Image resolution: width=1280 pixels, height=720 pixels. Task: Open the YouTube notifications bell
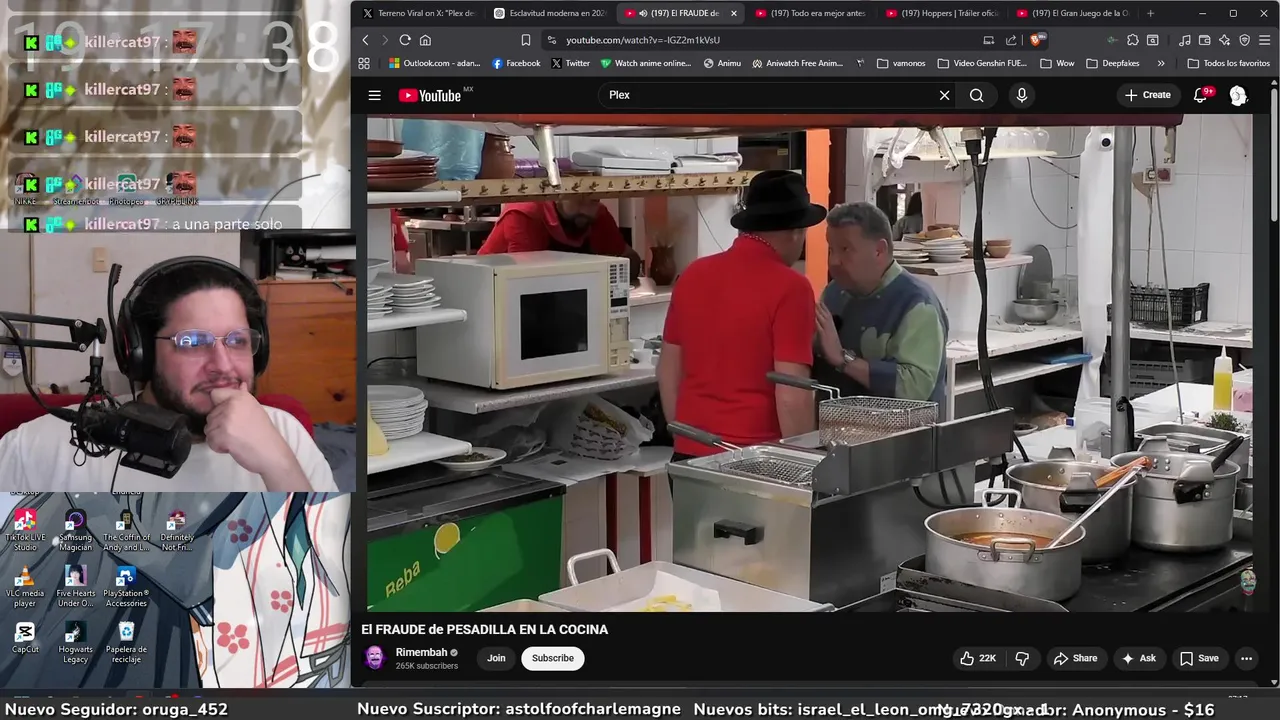click(x=1201, y=95)
